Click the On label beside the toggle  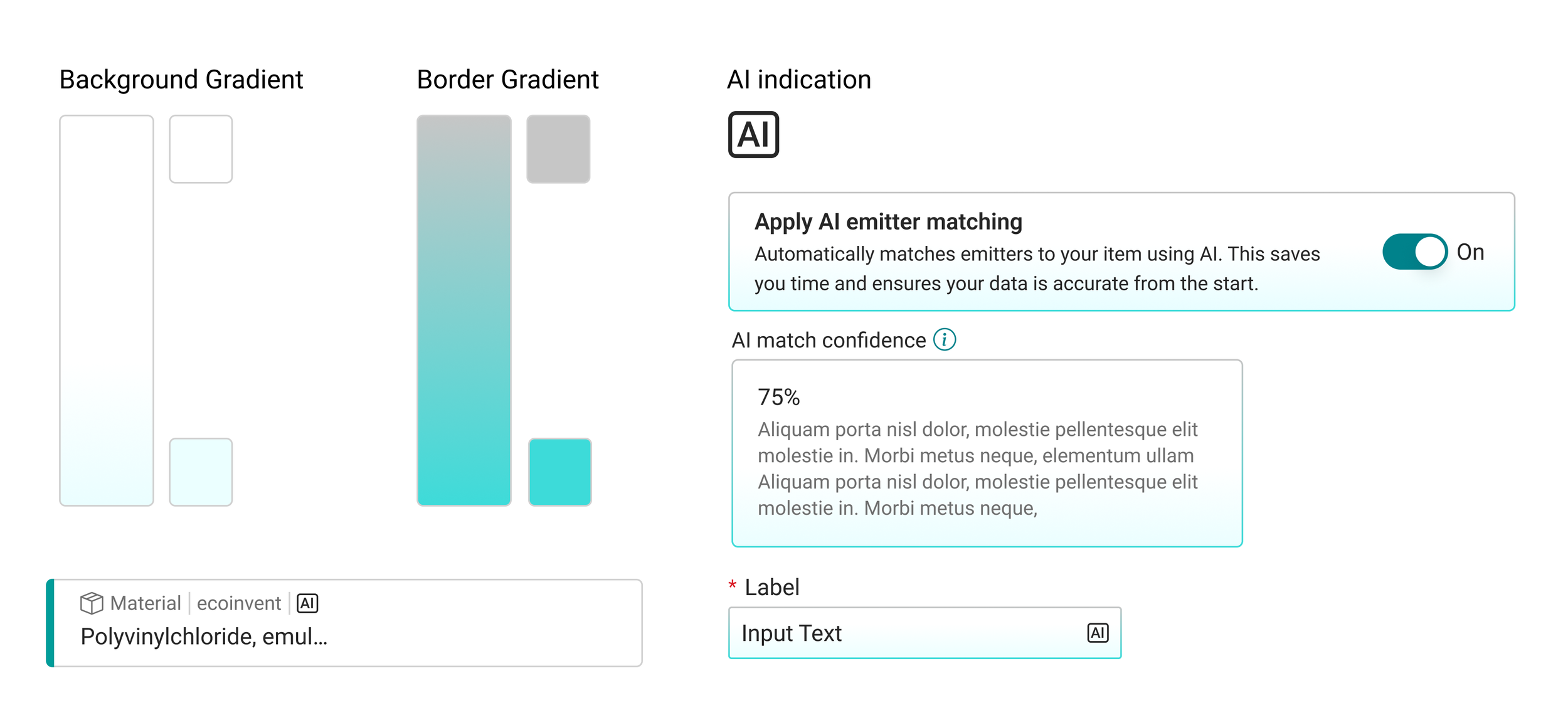click(1470, 252)
